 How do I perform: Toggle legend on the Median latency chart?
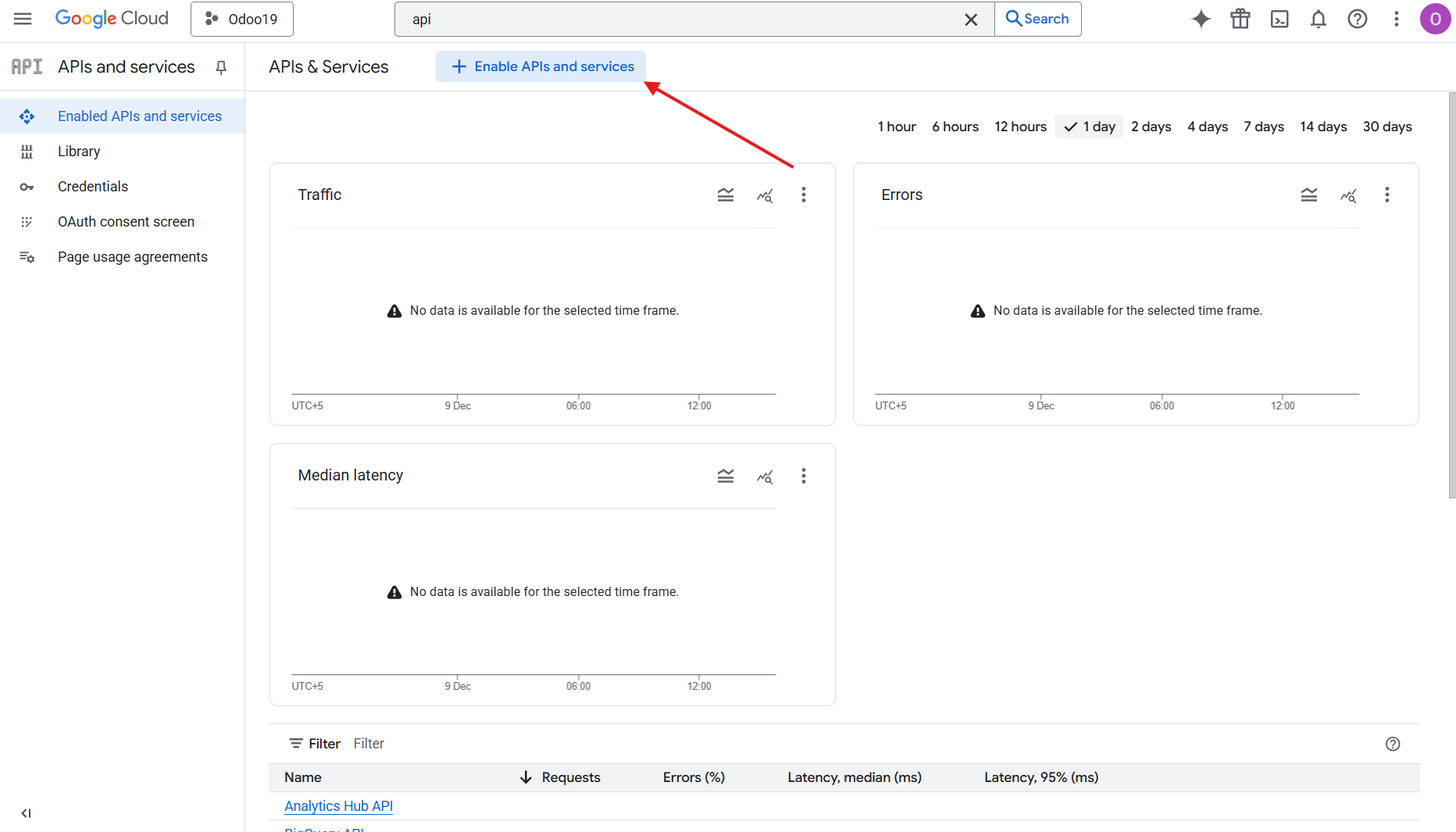click(x=726, y=476)
